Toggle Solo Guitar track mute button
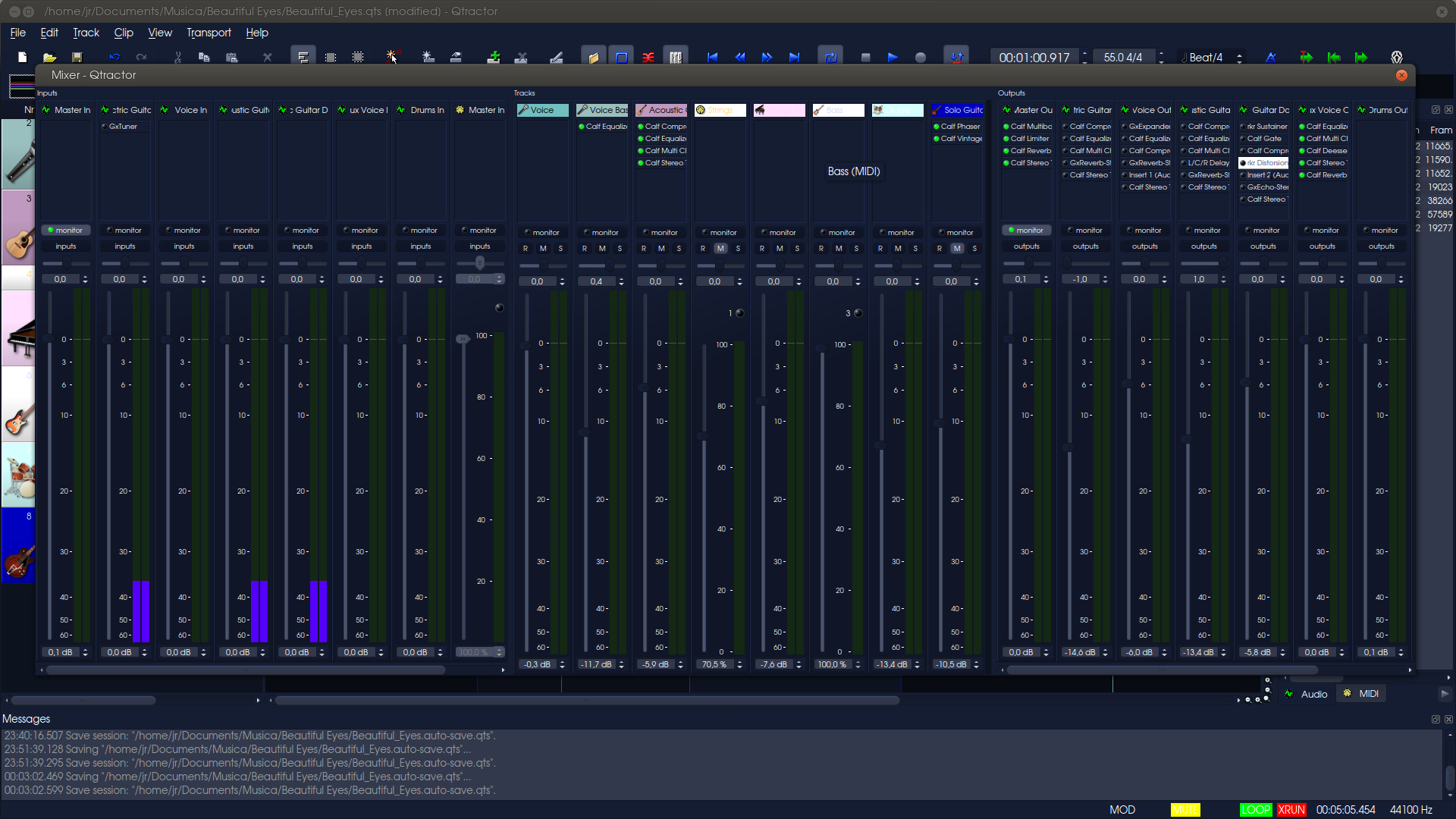The height and width of the screenshot is (819, 1456). pos(957,249)
